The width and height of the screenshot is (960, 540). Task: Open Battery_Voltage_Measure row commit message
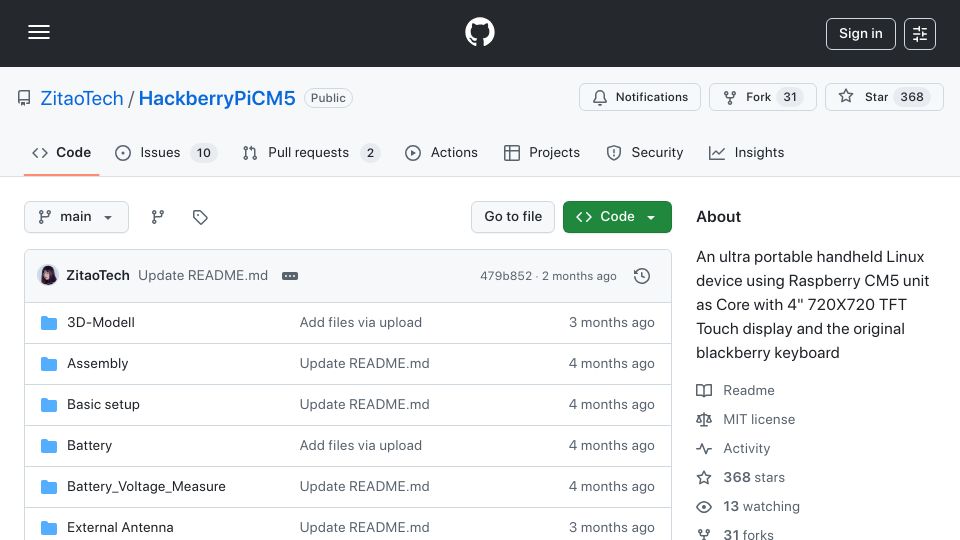(x=364, y=487)
